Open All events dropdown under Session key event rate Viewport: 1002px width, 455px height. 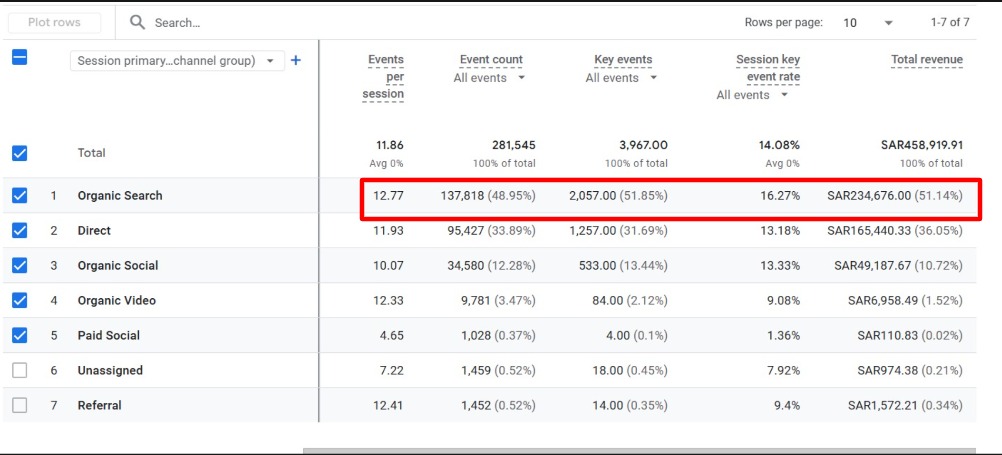pos(753,95)
